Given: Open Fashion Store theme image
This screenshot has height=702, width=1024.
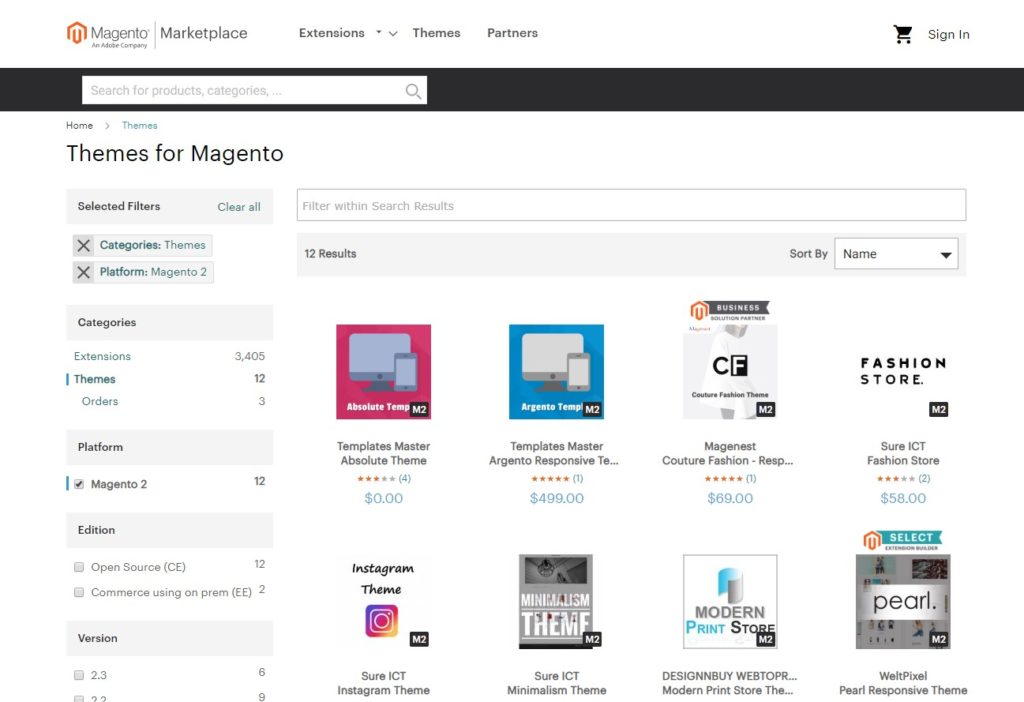Looking at the screenshot, I should click(x=903, y=372).
